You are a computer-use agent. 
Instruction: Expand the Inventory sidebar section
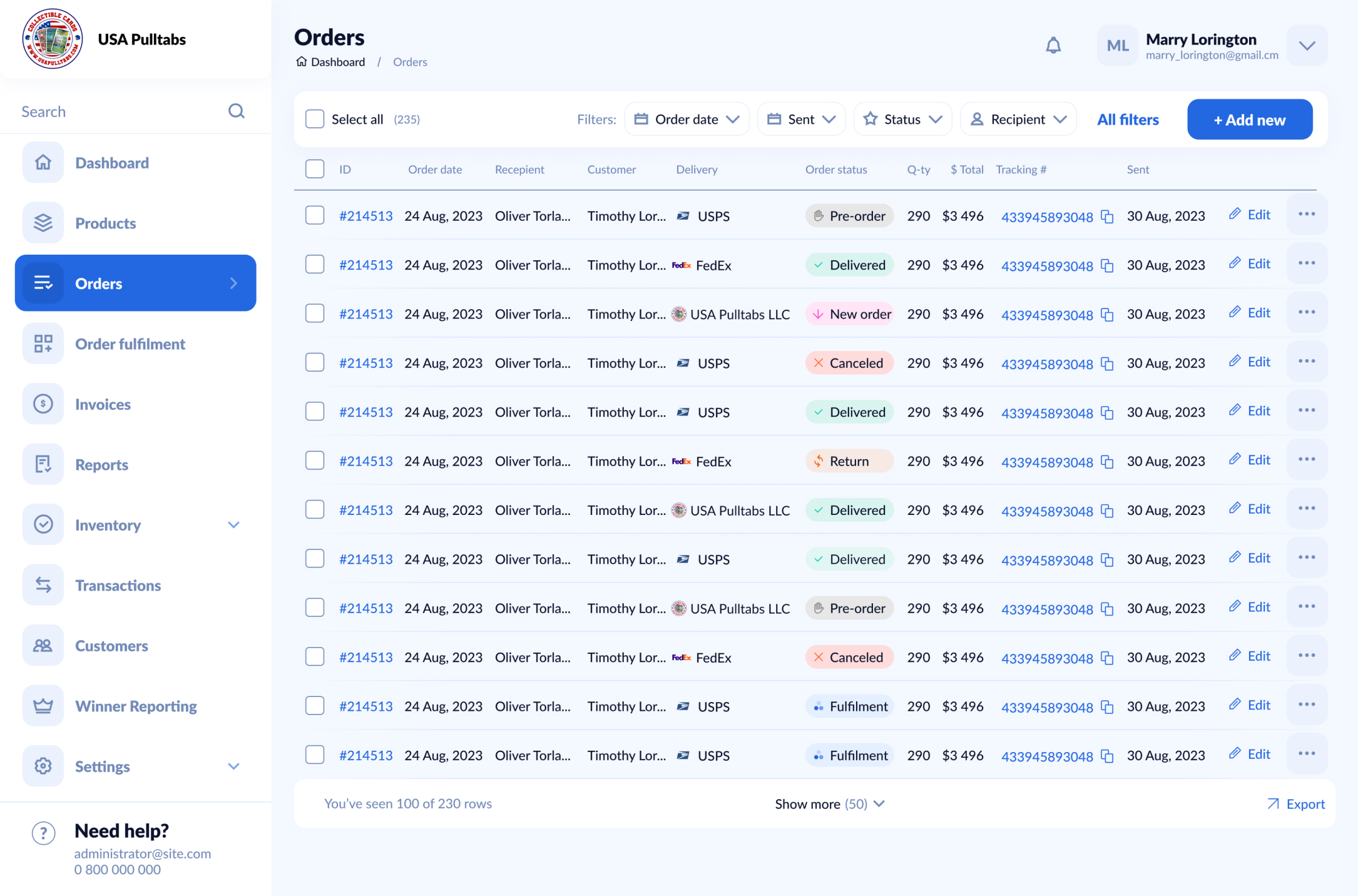click(x=234, y=524)
